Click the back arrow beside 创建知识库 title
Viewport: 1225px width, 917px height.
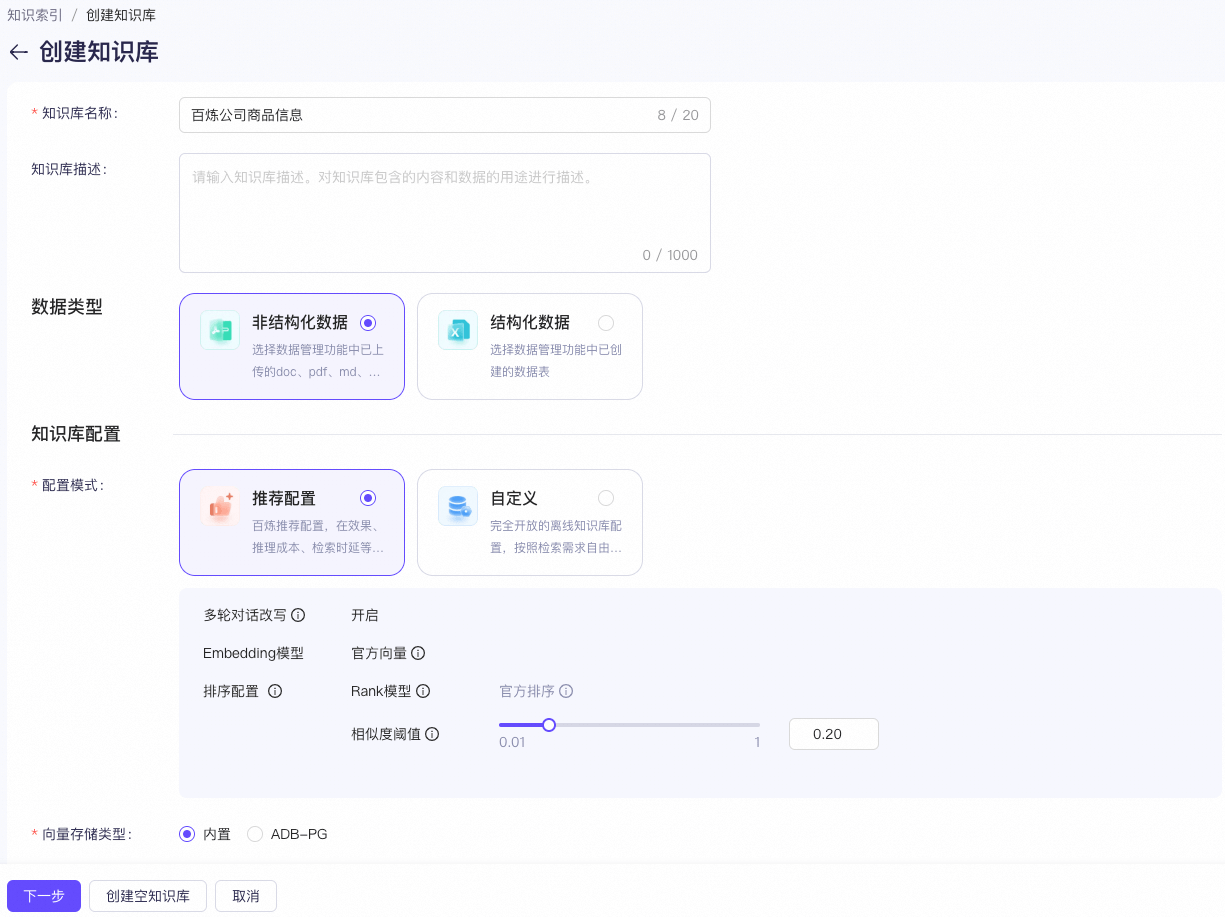18,53
